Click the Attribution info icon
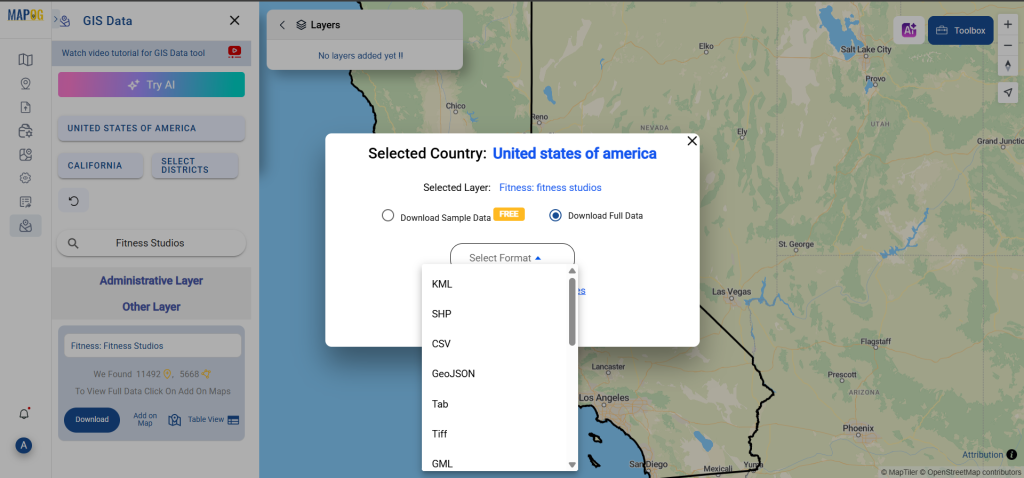1024x478 pixels. (x=1012, y=455)
